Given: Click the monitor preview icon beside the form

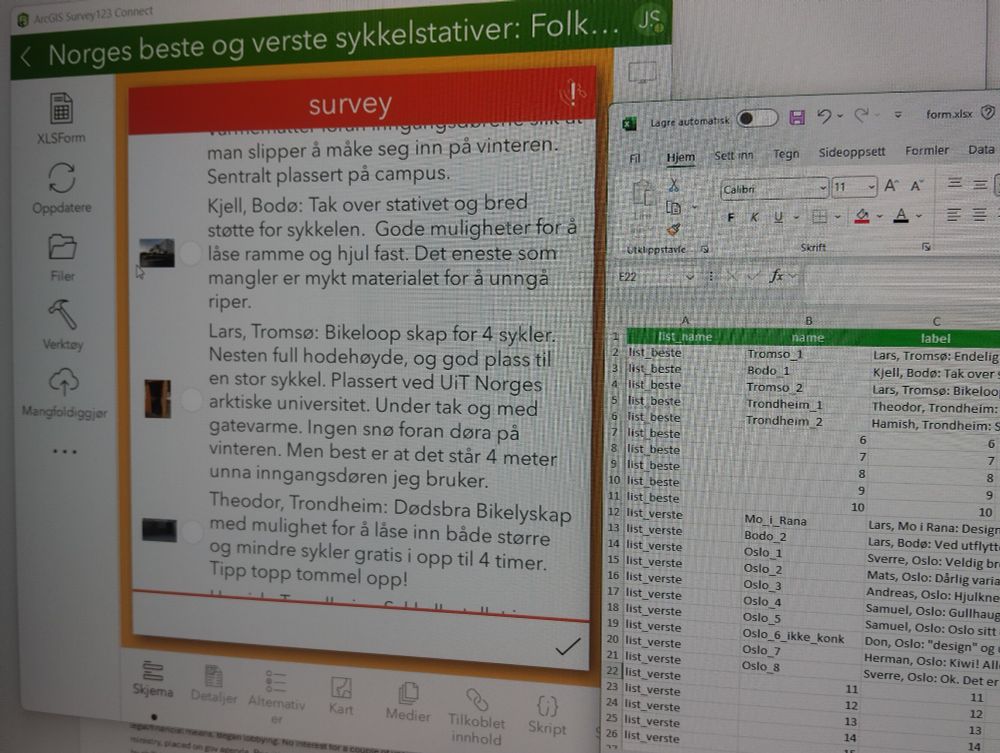Looking at the screenshot, I should (642, 72).
